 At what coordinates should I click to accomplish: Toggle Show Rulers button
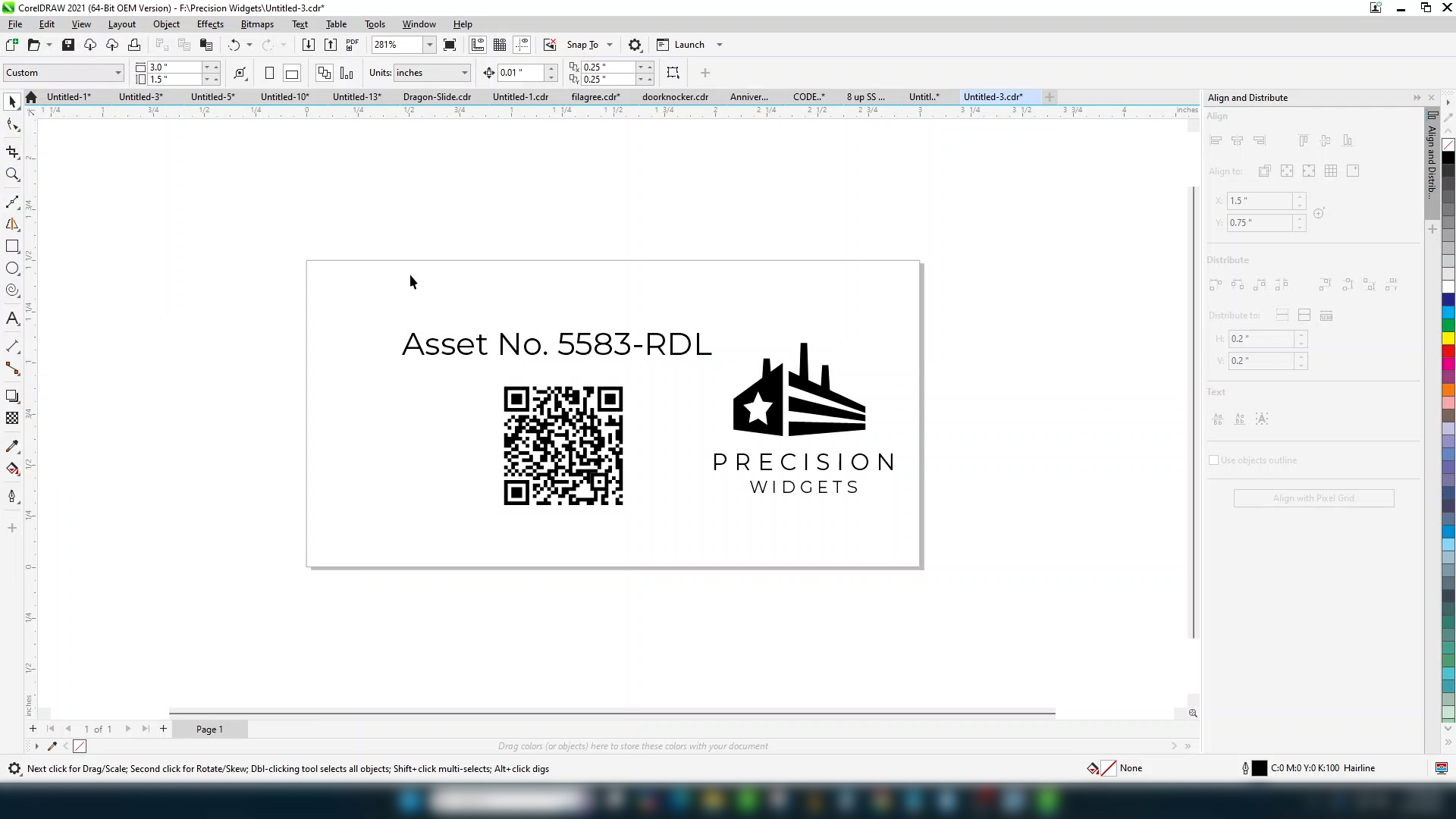(478, 45)
